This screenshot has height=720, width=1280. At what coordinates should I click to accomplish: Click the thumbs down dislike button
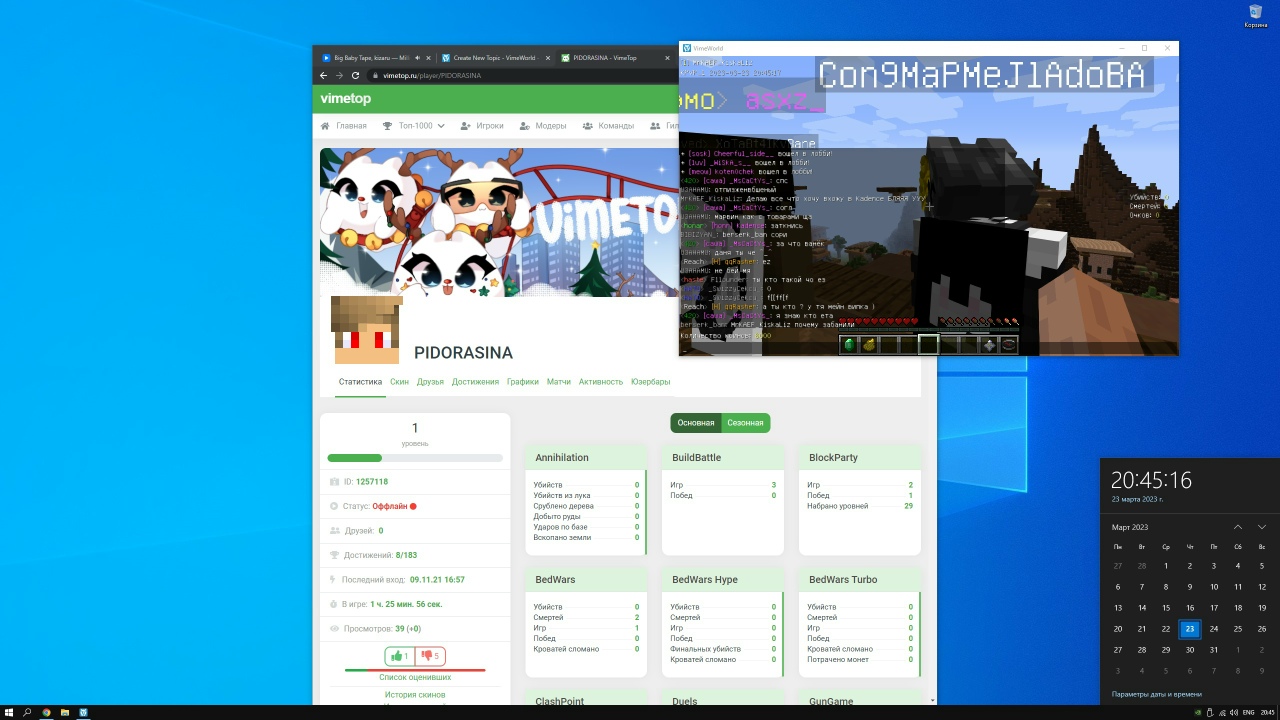click(x=430, y=656)
